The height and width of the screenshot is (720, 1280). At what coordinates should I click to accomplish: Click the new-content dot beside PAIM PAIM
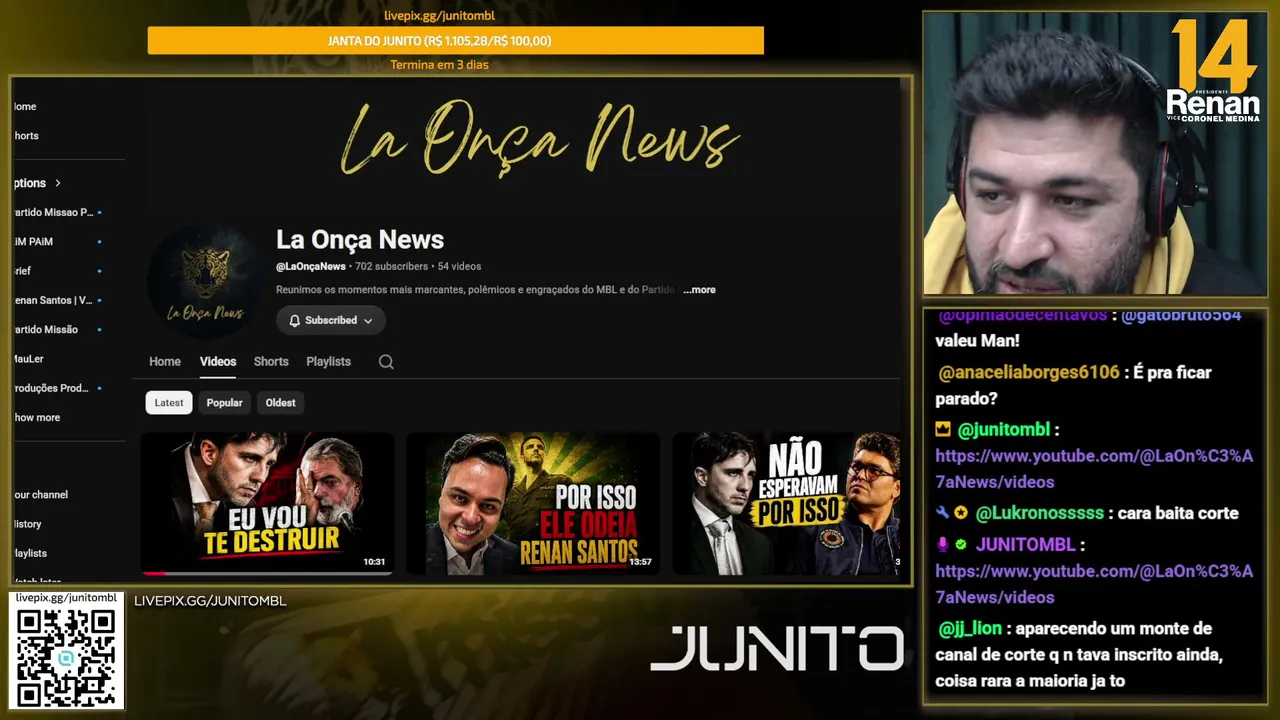(x=99, y=242)
